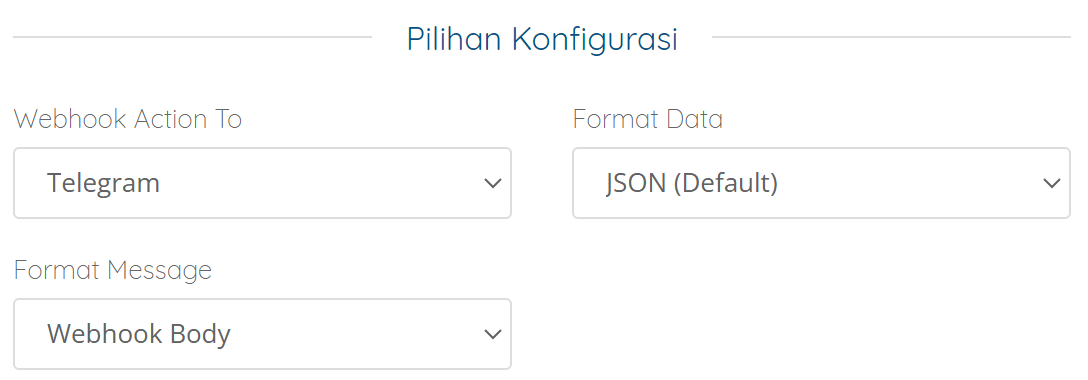
Task: Expand the Telegram combo box options
Action: pos(262,183)
